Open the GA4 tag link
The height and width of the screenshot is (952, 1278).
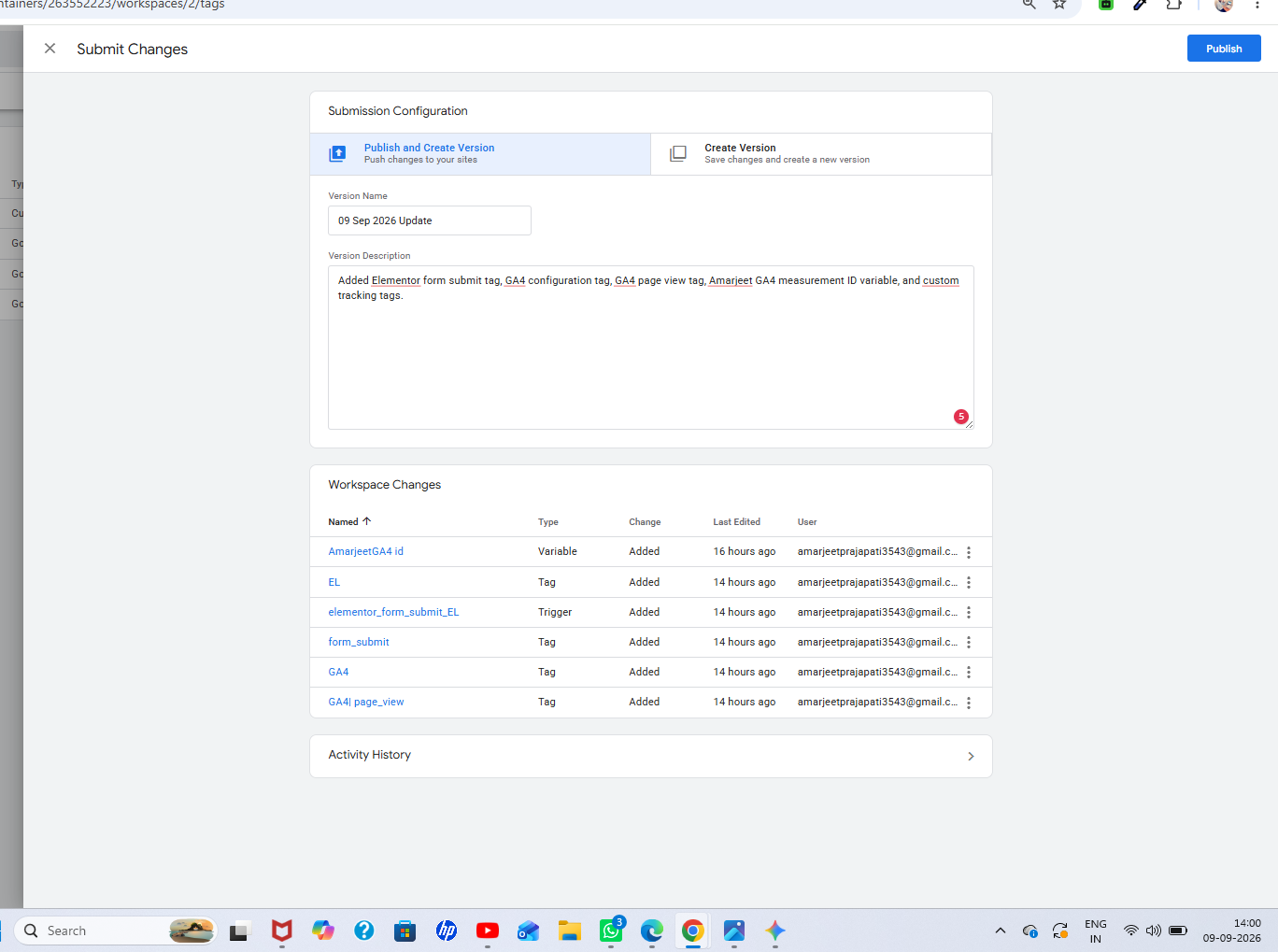(x=338, y=672)
